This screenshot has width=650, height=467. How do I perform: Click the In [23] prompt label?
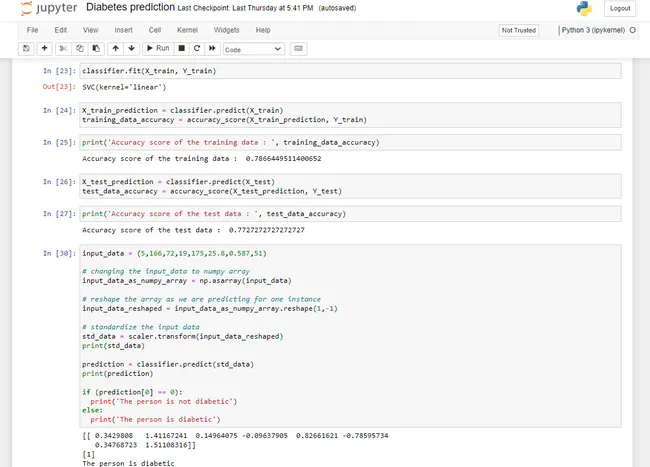tap(59, 71)
